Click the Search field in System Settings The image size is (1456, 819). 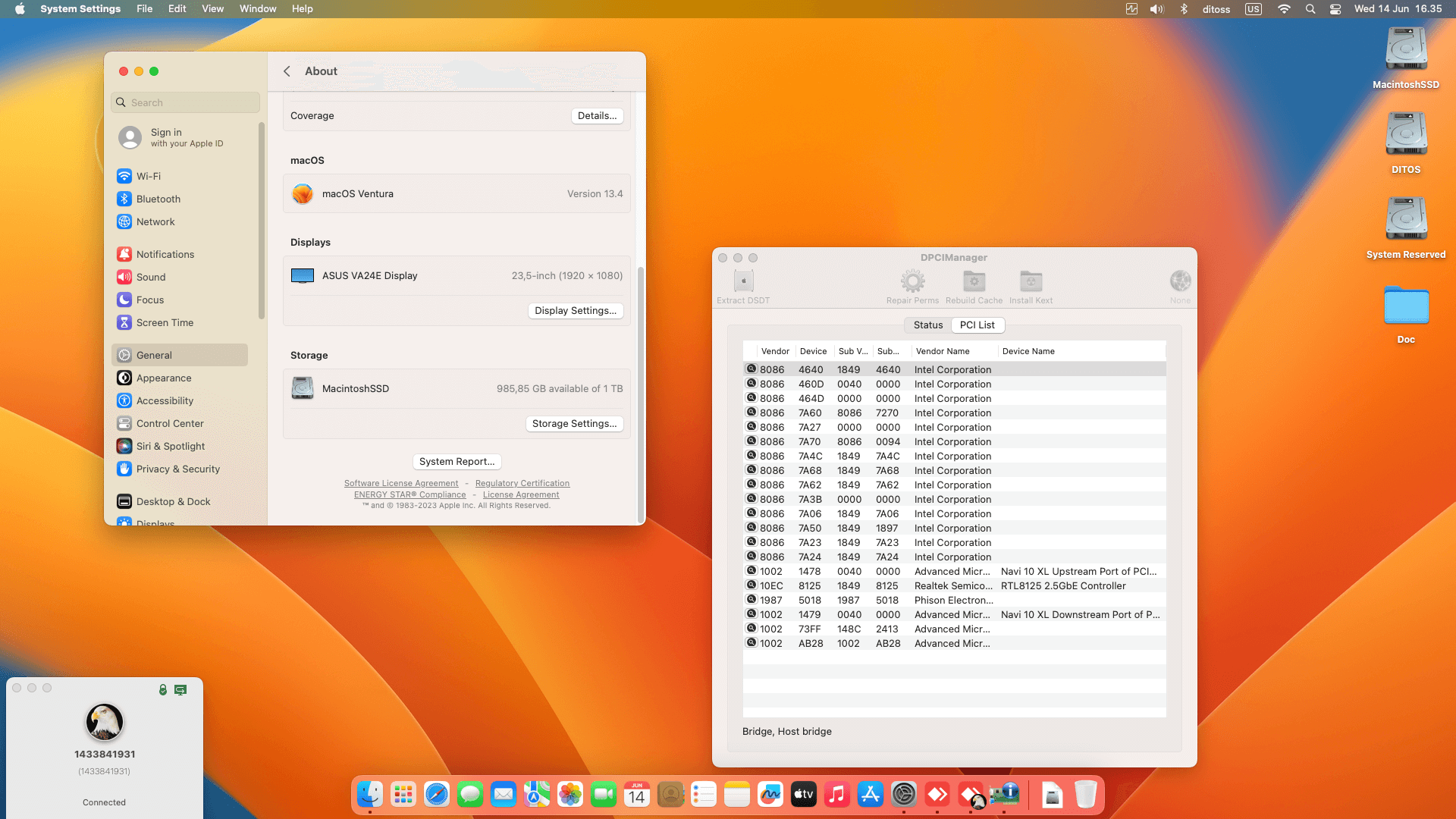click(x=186, y=102)
